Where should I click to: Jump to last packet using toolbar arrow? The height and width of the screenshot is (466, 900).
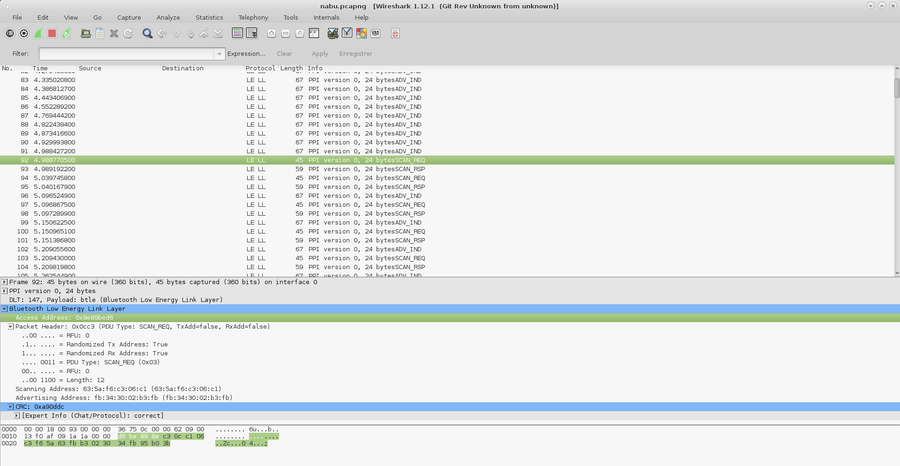pos(220,33)
